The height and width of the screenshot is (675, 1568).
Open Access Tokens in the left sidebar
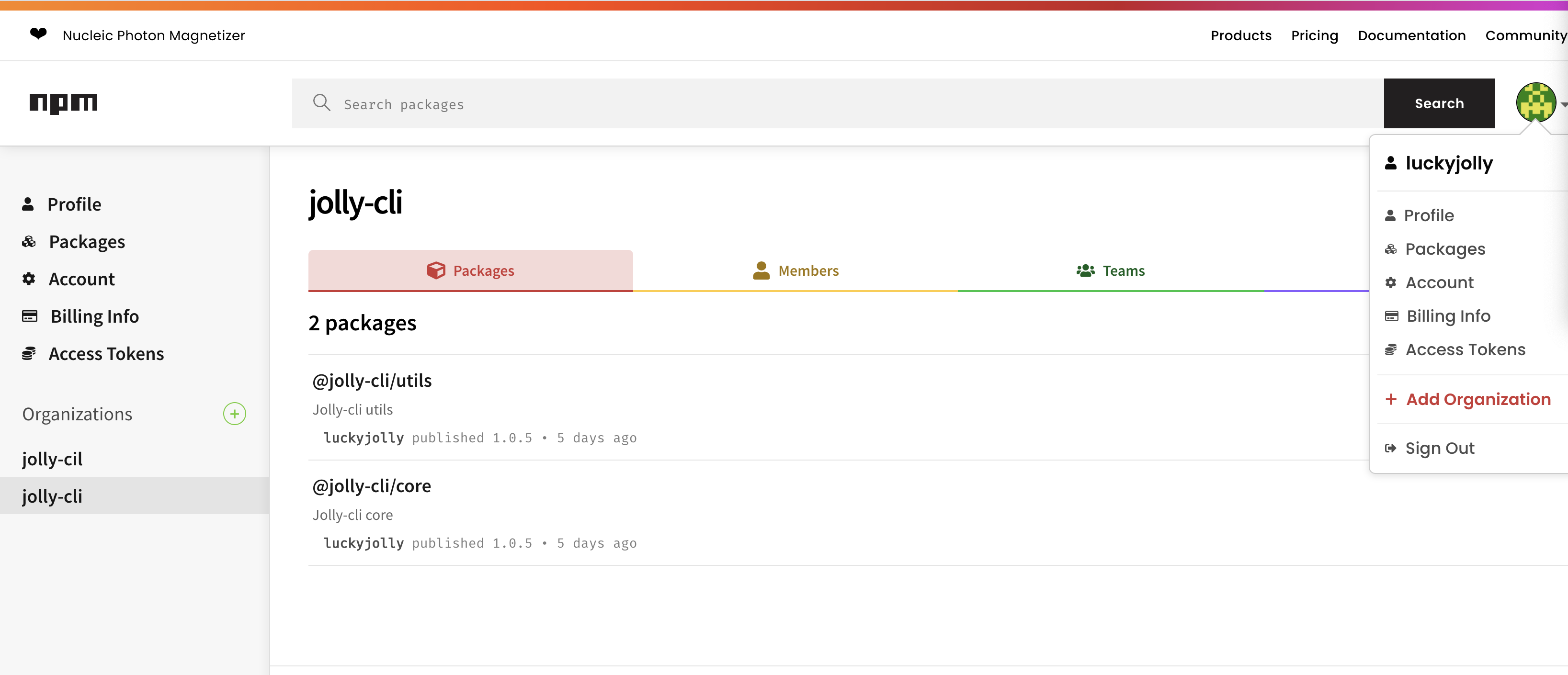106,354
